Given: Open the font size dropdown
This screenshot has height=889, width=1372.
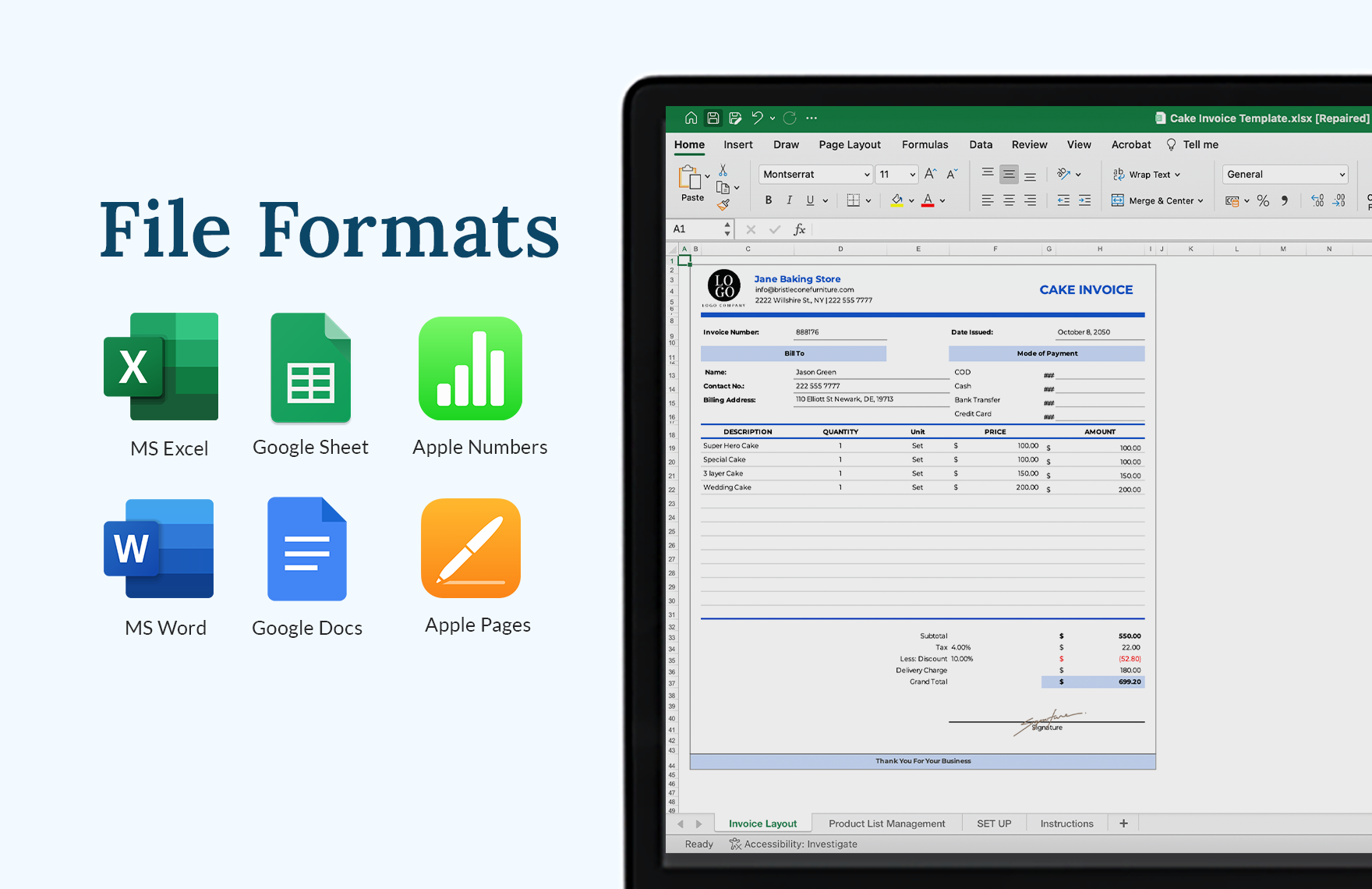Looking at the screenshot, I should [896, 174].
